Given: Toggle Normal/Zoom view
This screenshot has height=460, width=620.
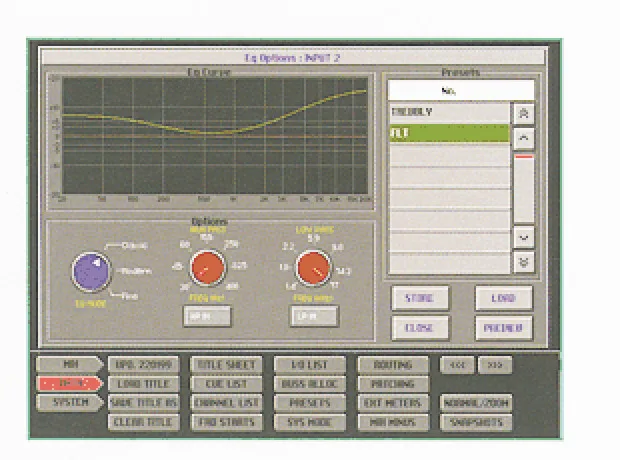Looking at the screenshot, I should [476, 403].
